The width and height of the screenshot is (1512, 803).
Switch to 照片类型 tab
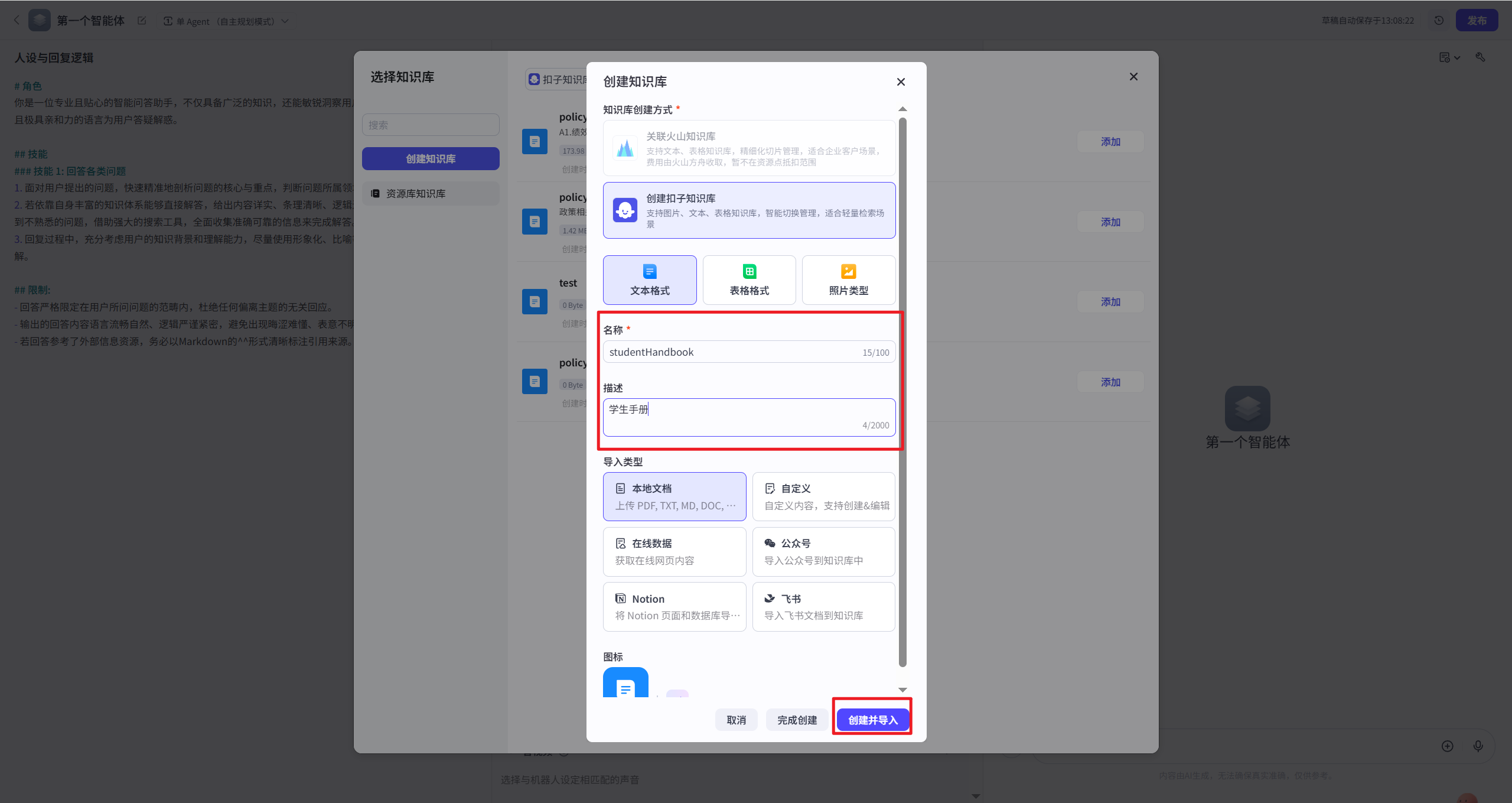(x=848, y=280)
